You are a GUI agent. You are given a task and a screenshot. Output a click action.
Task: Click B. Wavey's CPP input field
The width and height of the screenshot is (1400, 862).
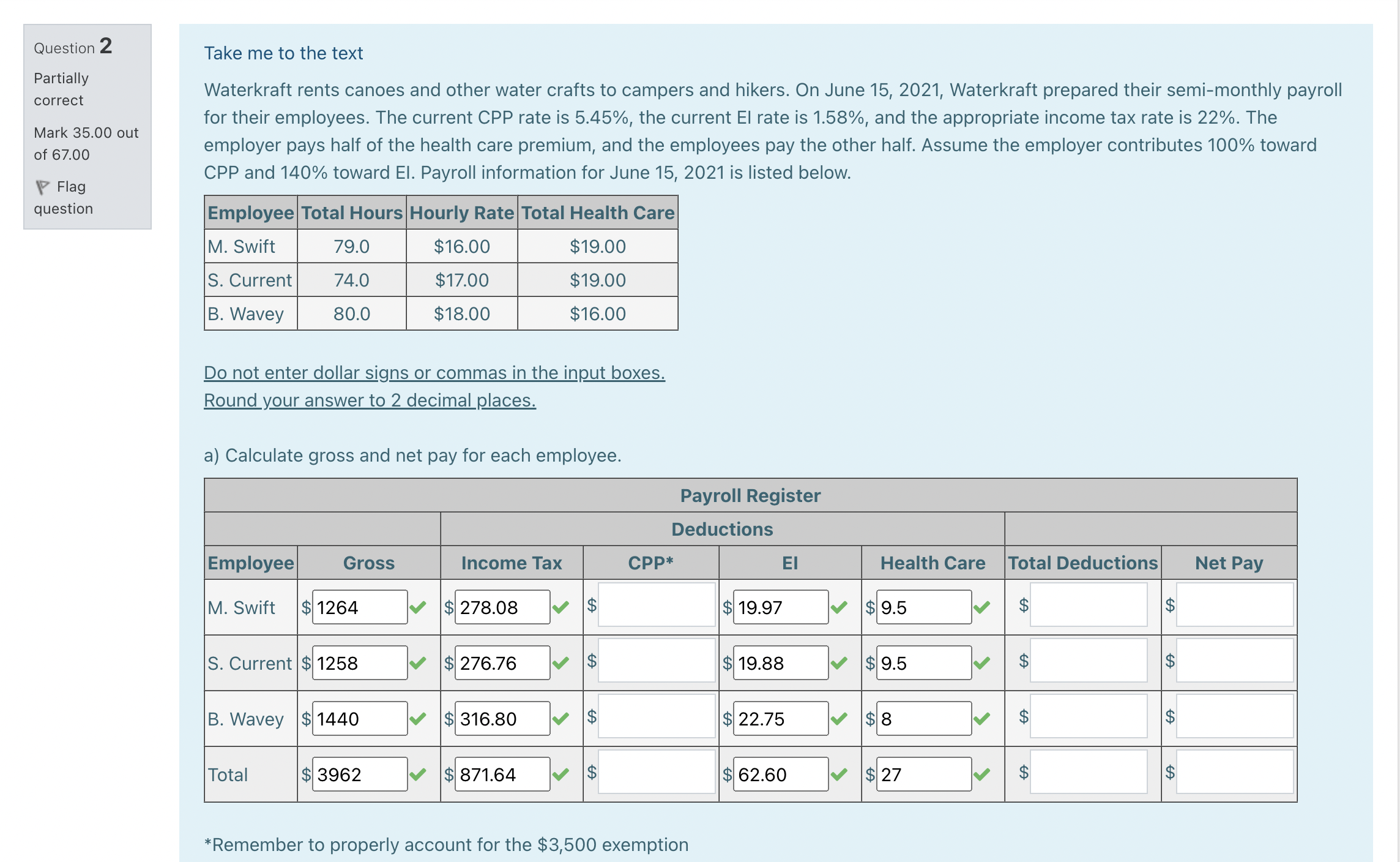click(656, 716)
